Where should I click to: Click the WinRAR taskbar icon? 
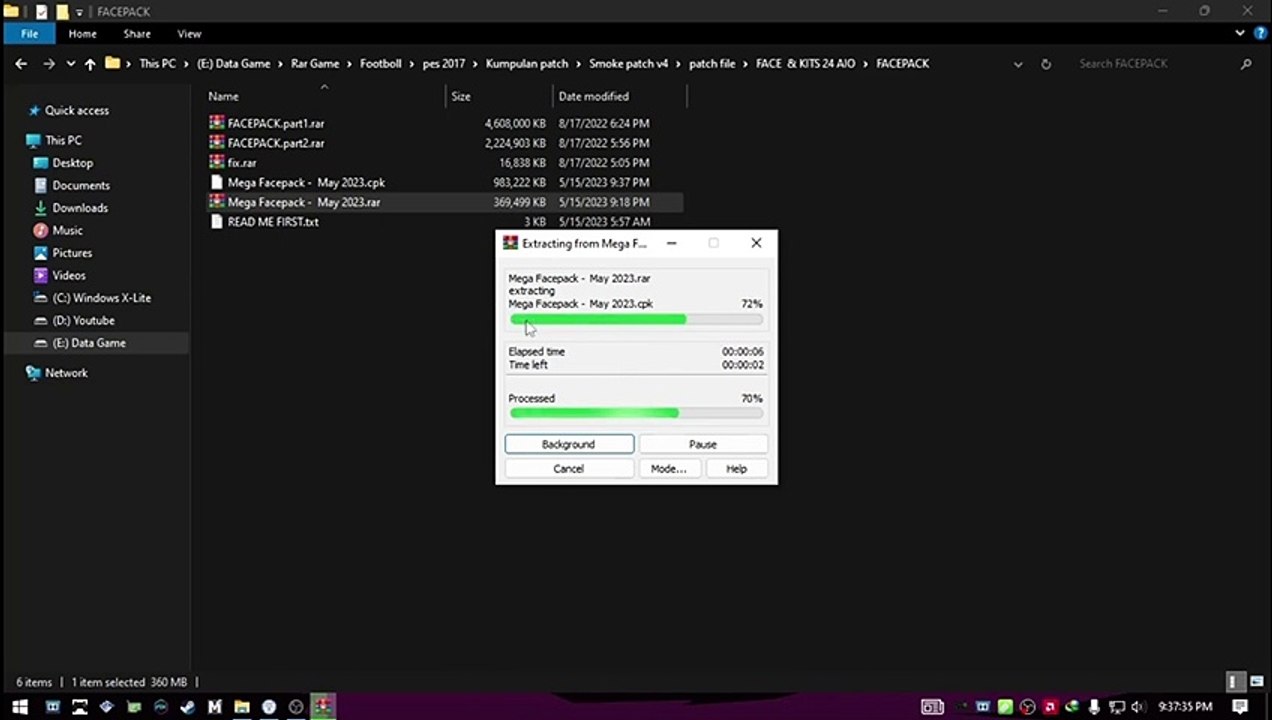[x=322, y=707]
